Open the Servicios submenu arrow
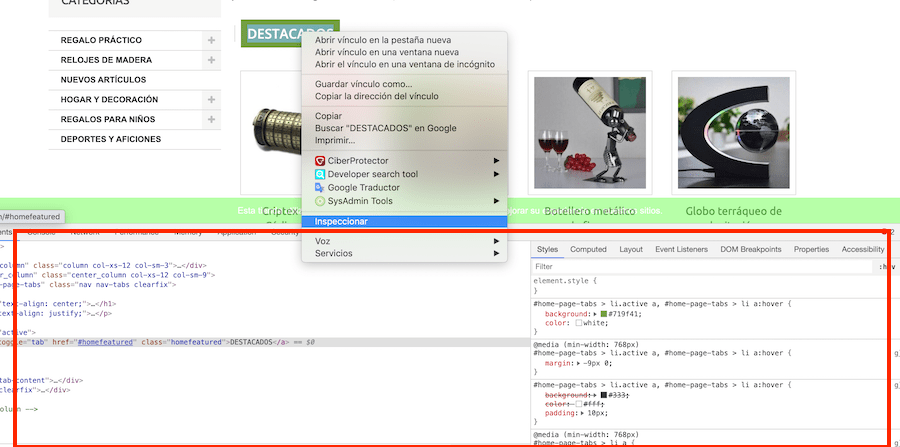The height and width of the screenshot is (447, 900). click(x=496, y=253)
